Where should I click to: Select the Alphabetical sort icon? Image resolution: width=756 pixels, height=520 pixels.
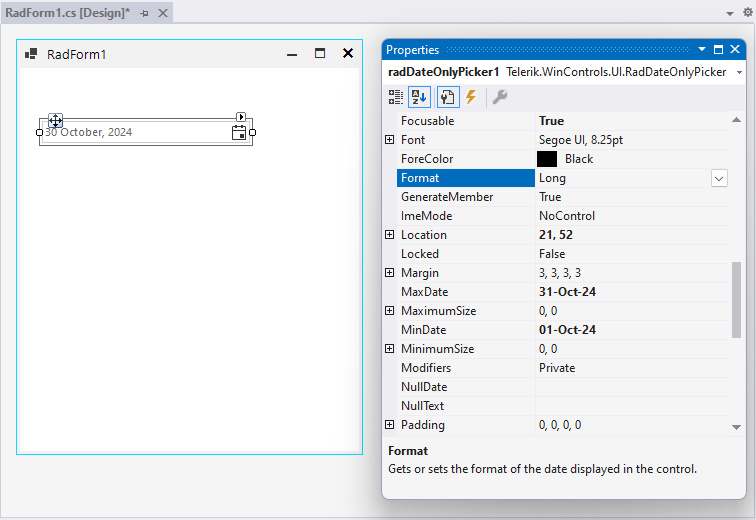pyautogui.click(x=419, y=97)
